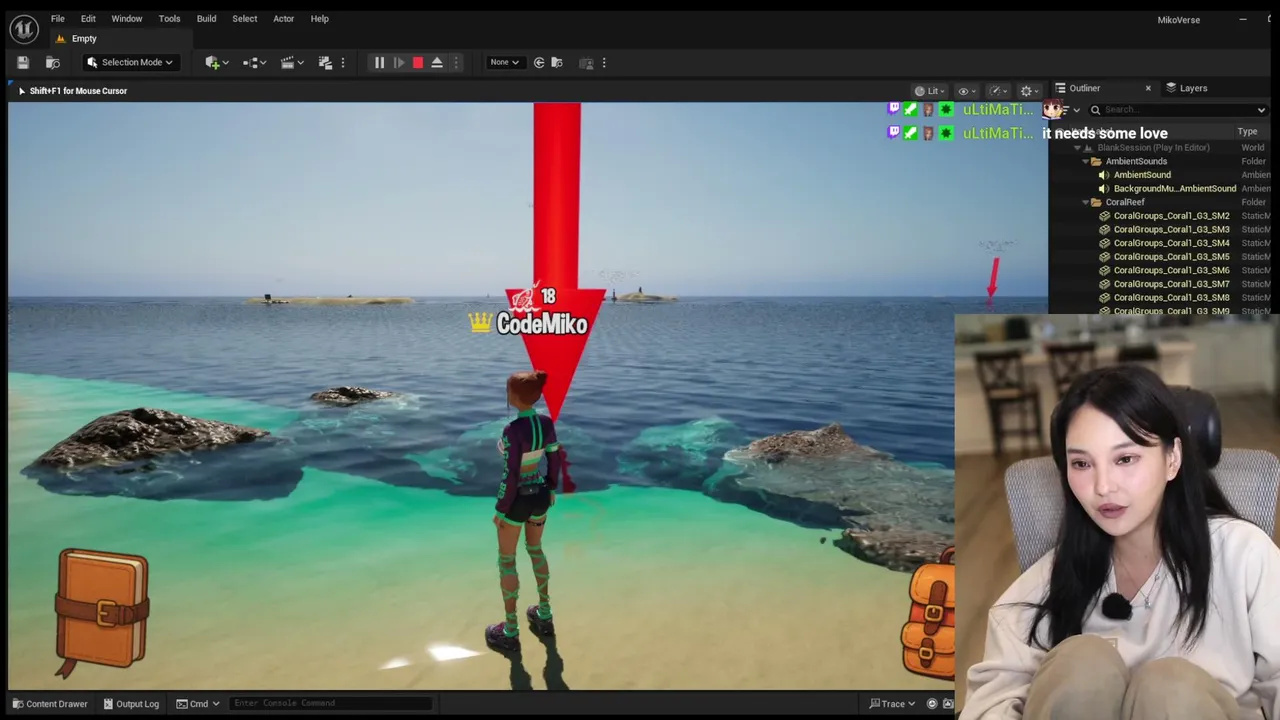This screenshot has height=720, width=1280.
Task: Open the Window menu
Action: point(127,19)
